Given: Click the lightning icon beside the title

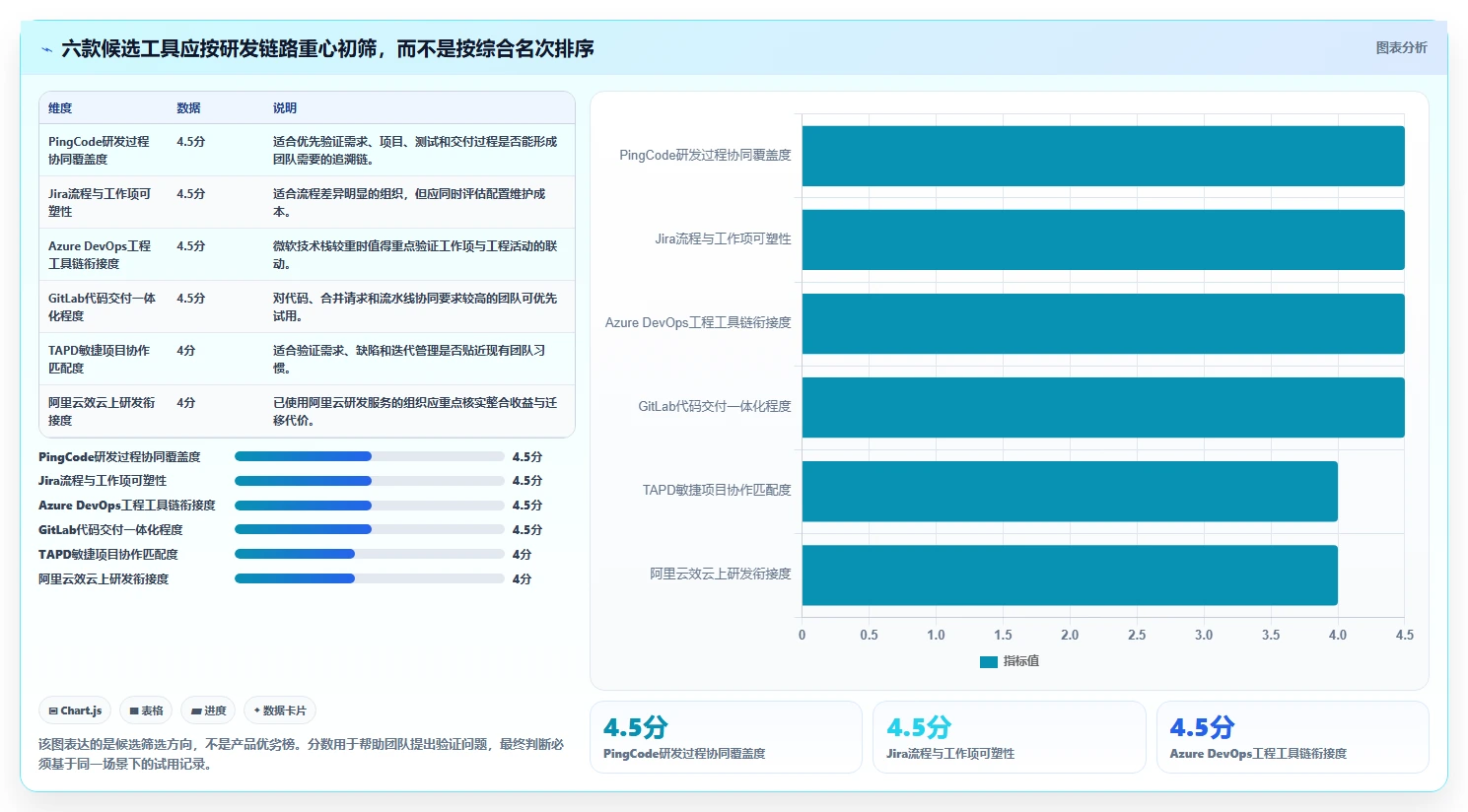Looking at the screenshot, I should [46, 49].
